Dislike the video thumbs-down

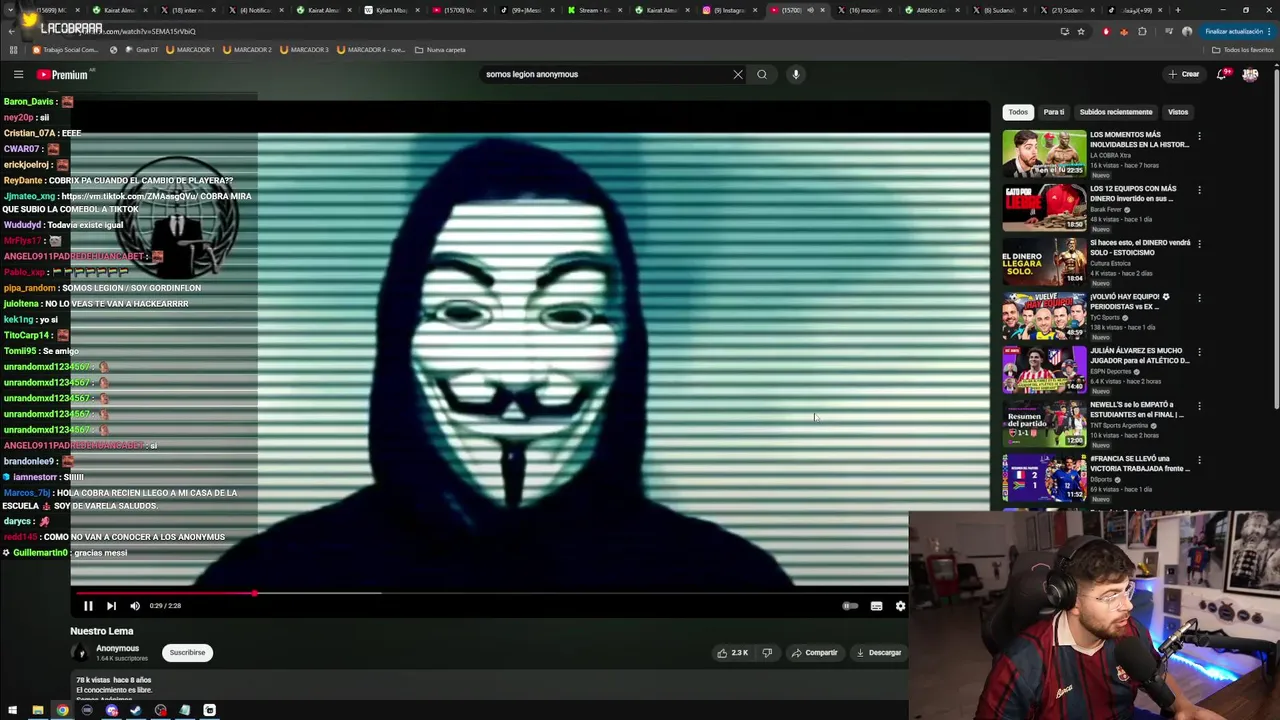[767, 653]
